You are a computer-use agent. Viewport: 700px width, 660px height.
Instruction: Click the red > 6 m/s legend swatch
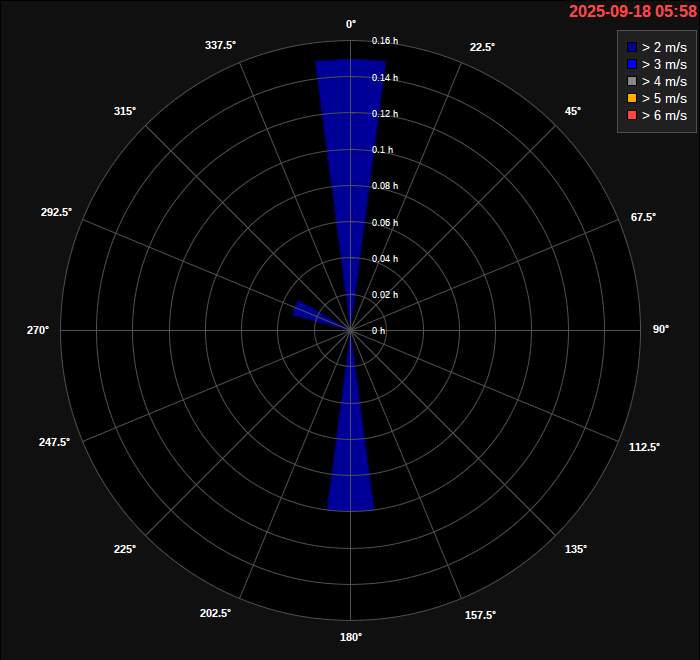[632, 115]
